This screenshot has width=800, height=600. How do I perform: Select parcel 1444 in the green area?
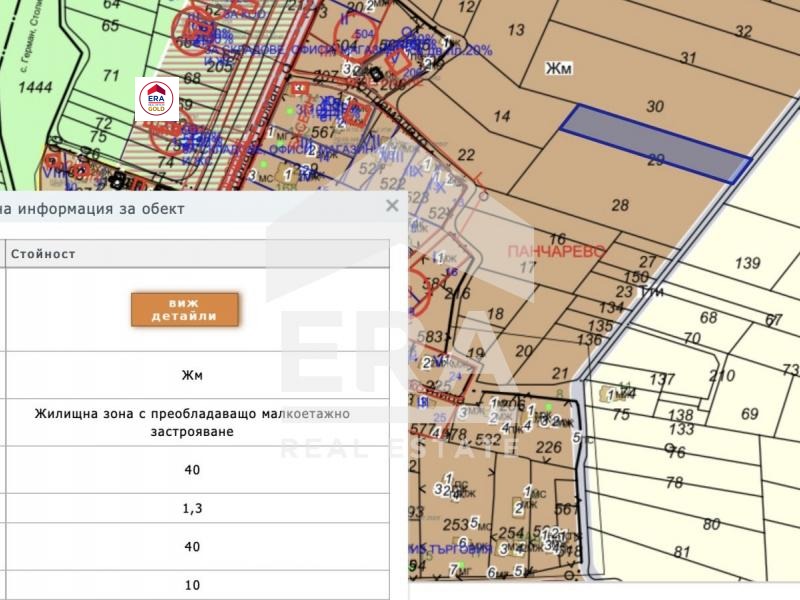click(x=34, y=89)
